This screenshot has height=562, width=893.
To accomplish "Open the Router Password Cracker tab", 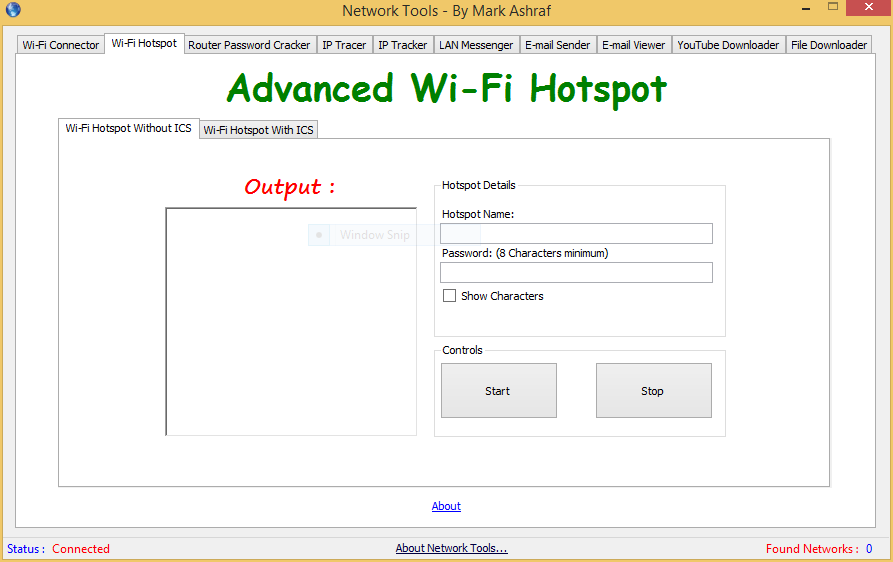I will click(249, 45).
